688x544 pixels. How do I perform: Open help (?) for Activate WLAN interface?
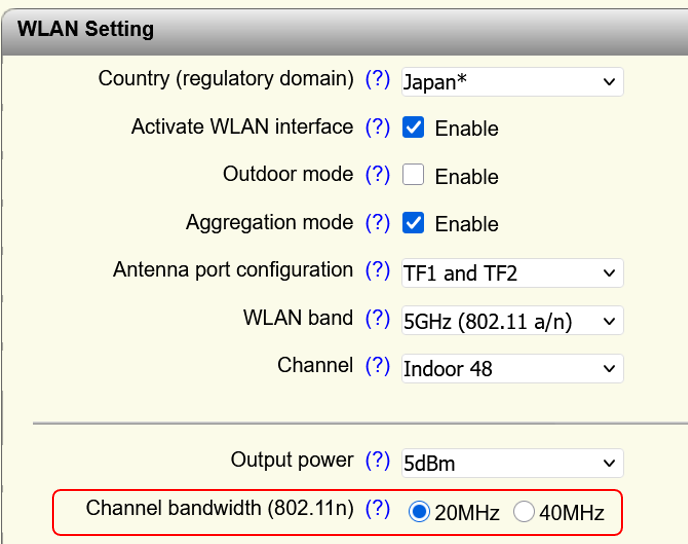(x=377, y=127)
